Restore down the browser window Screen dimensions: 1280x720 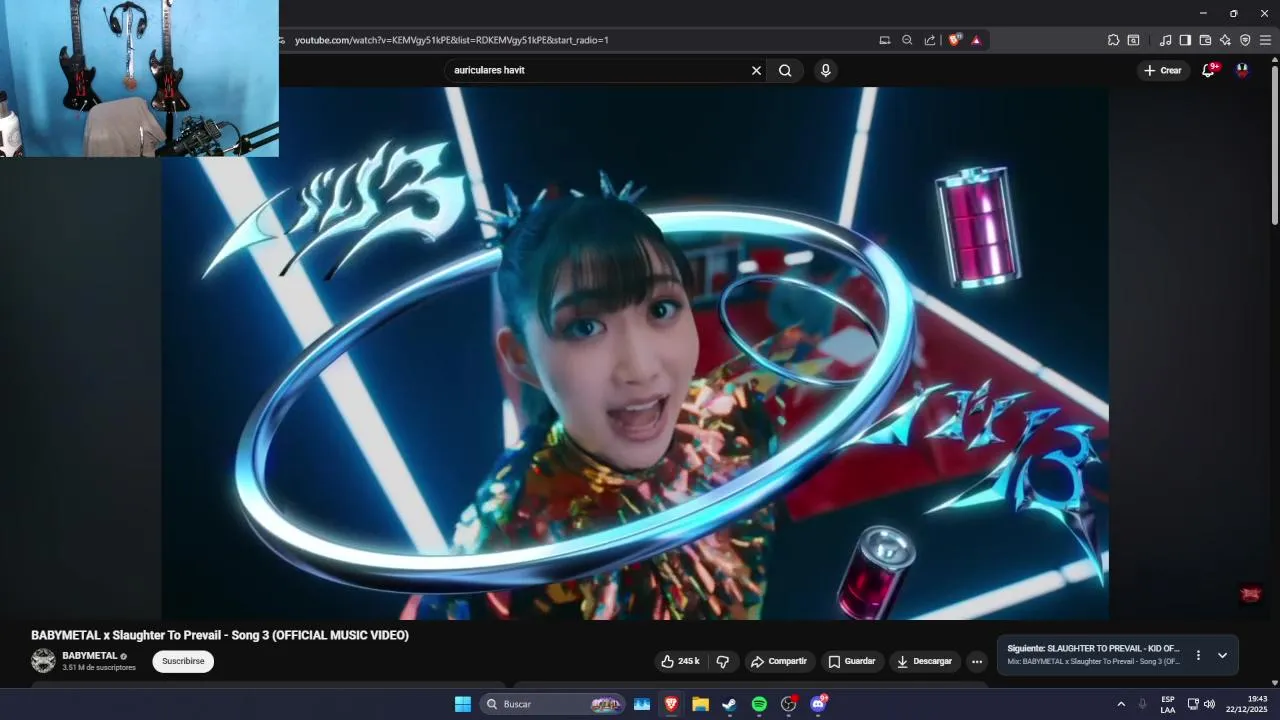[1233, 13]
